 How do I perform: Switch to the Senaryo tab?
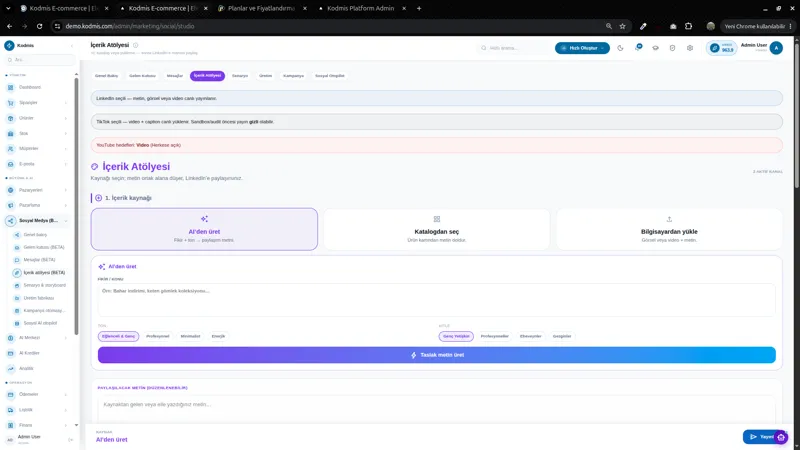tap(240, 76)
